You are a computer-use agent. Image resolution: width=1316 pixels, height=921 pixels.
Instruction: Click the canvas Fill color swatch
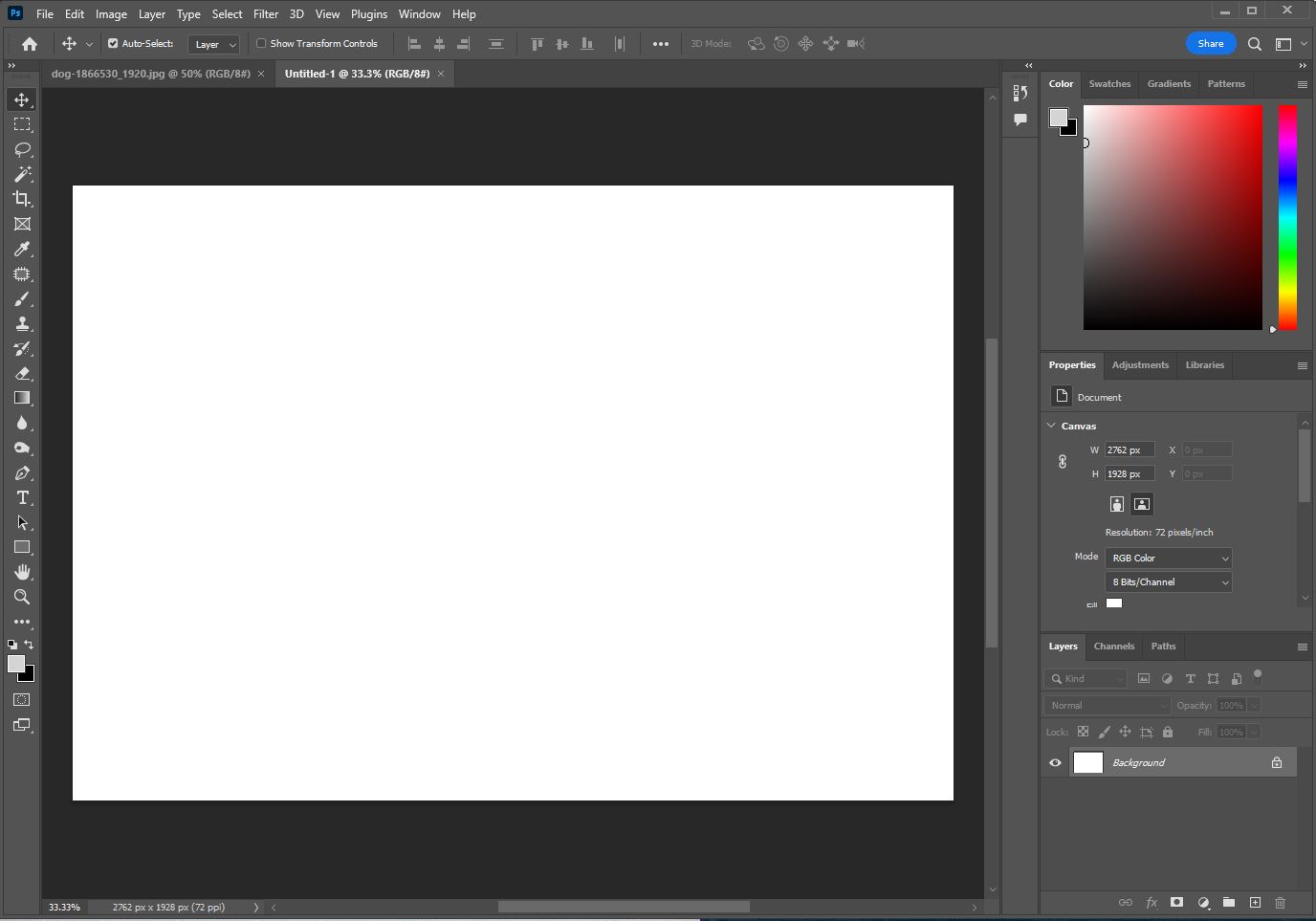coord(1114,603)
